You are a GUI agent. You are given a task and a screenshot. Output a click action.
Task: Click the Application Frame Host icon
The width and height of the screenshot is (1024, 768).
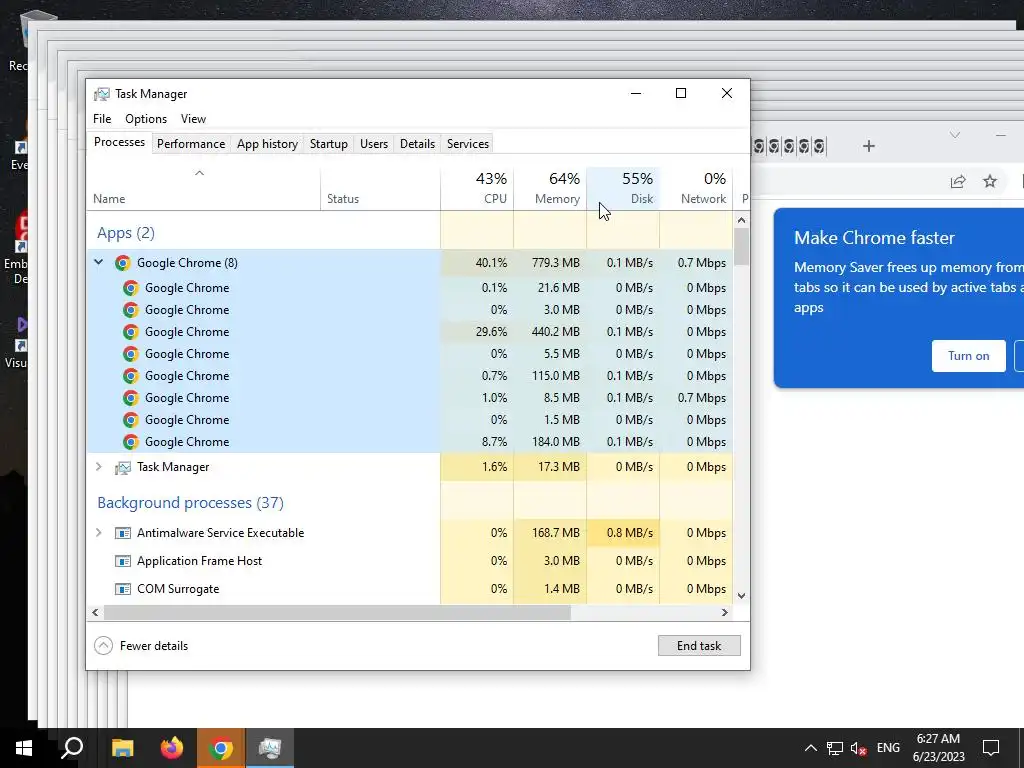click(x=122, y=561)
